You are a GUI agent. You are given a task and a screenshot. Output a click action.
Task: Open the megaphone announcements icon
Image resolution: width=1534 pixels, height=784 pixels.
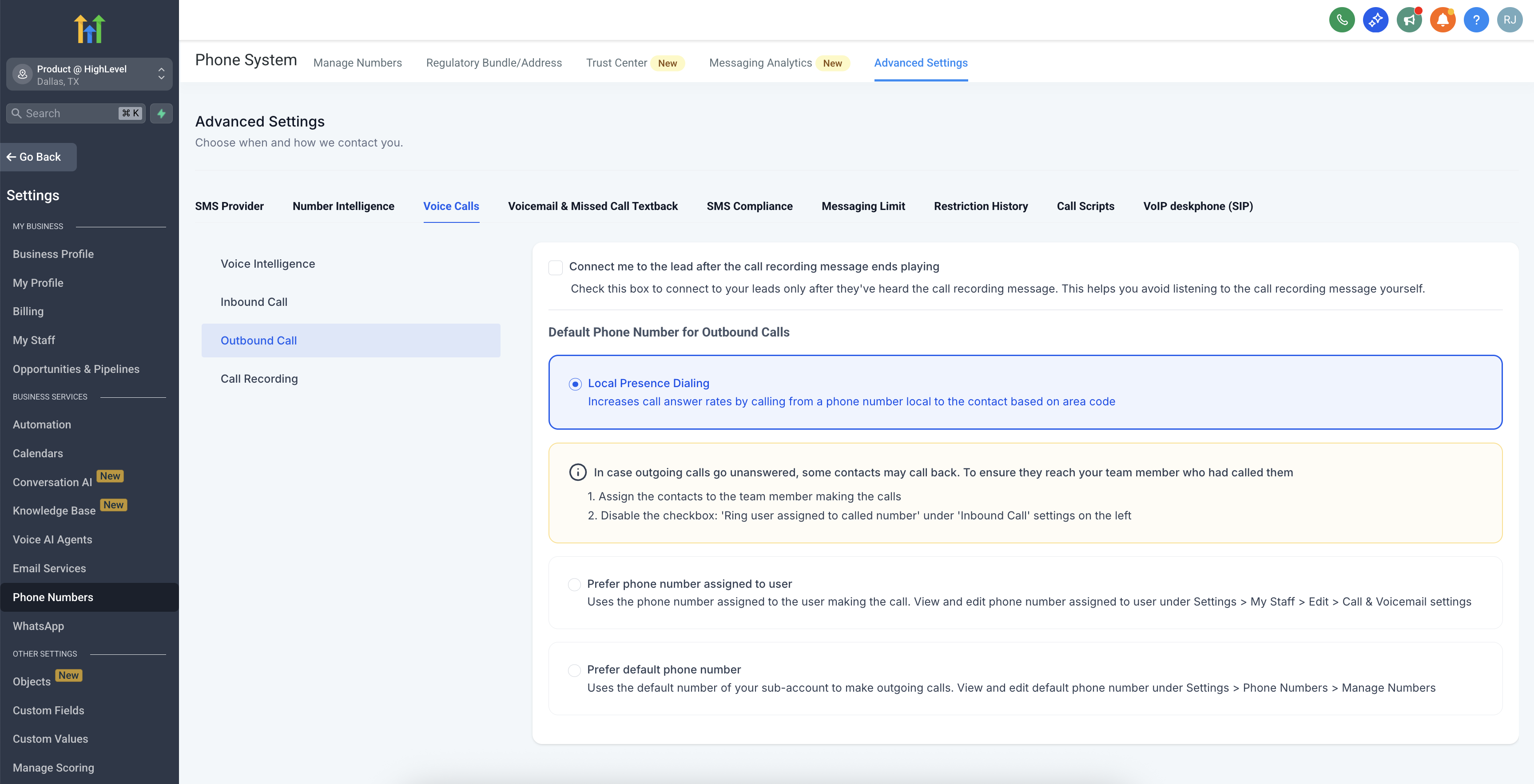(x=1409, y=20)
